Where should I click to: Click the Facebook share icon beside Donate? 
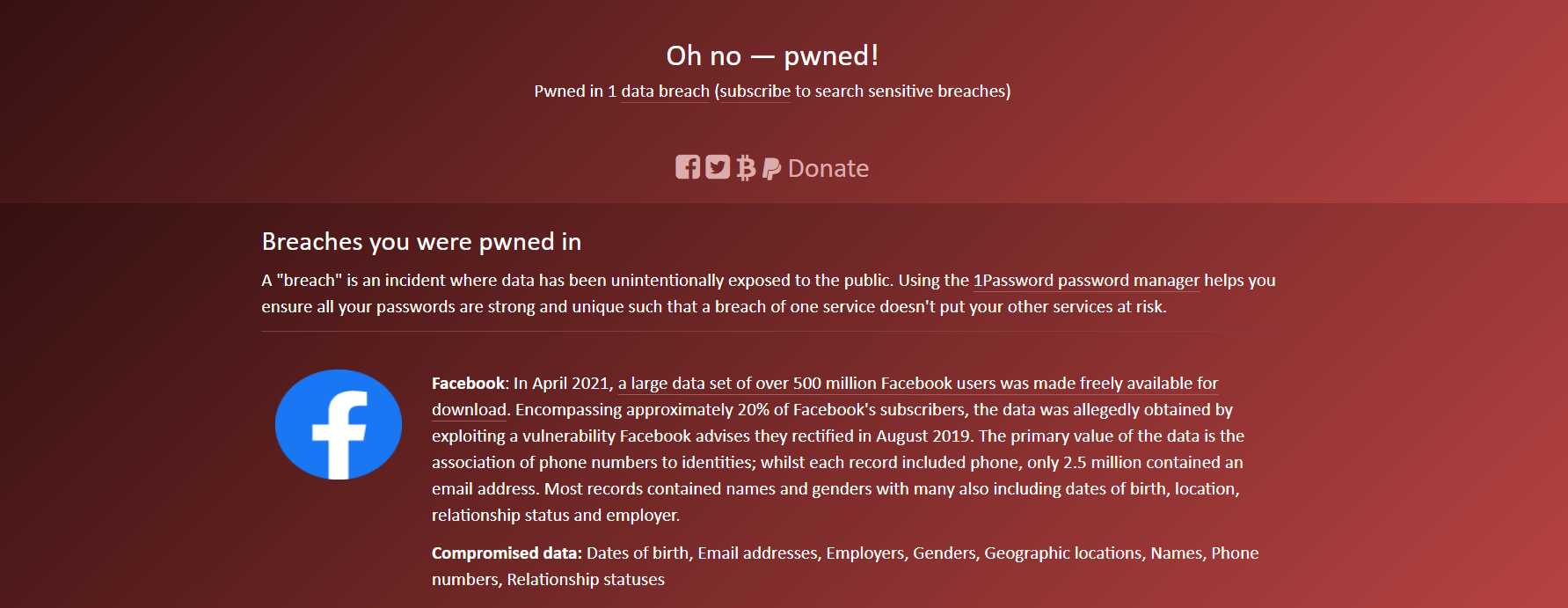click(x=688, y=167)
